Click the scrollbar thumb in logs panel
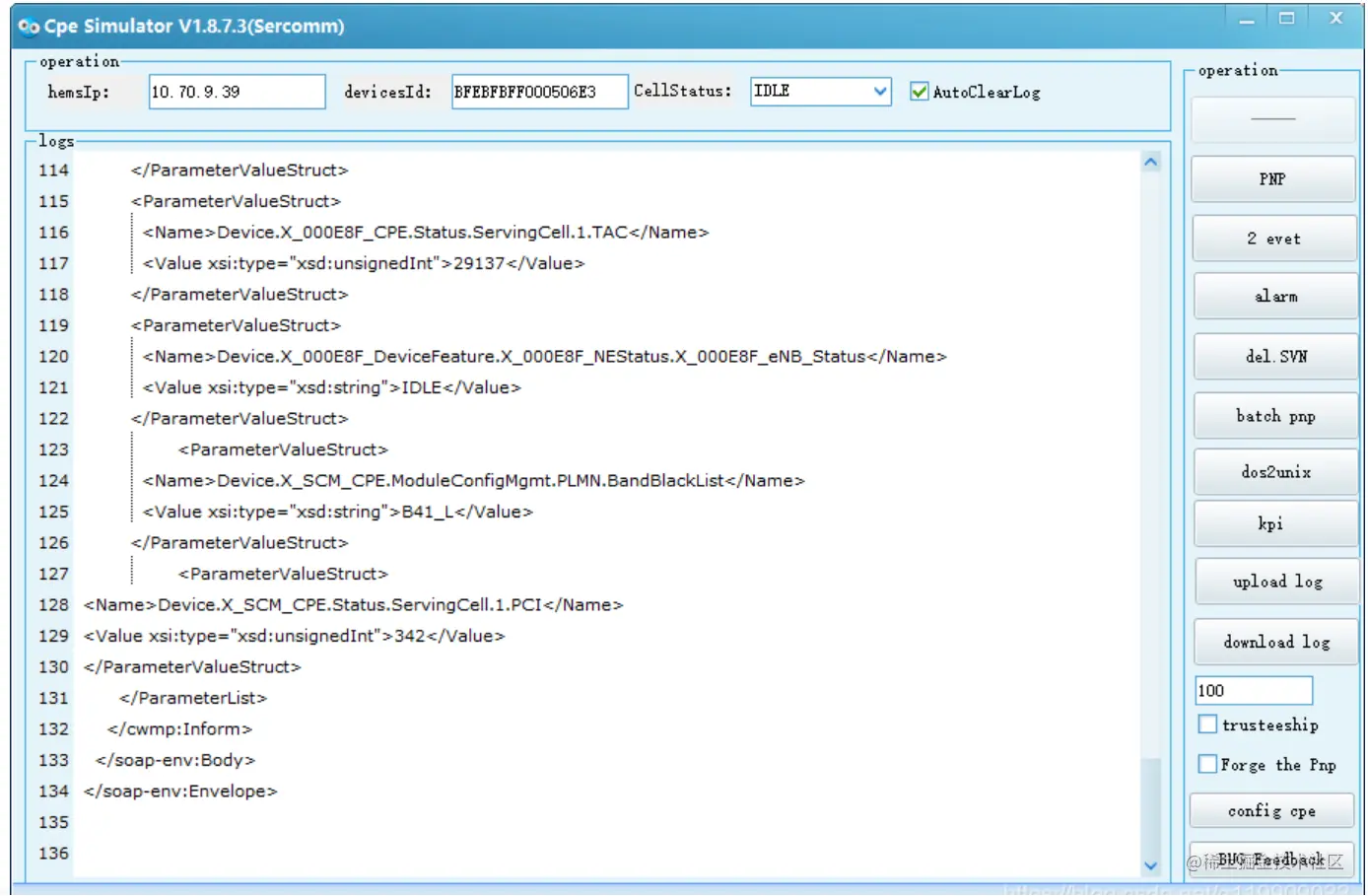Viewport: 1368px width, 896px height. click(1150, 804)
